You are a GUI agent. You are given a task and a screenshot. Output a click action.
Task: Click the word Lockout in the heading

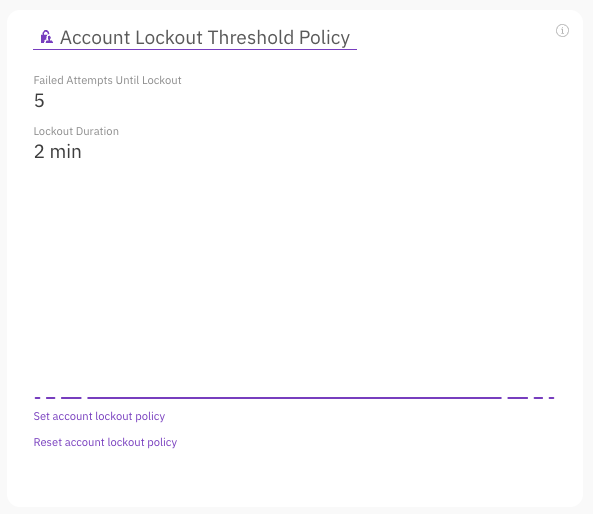(169, 37)
